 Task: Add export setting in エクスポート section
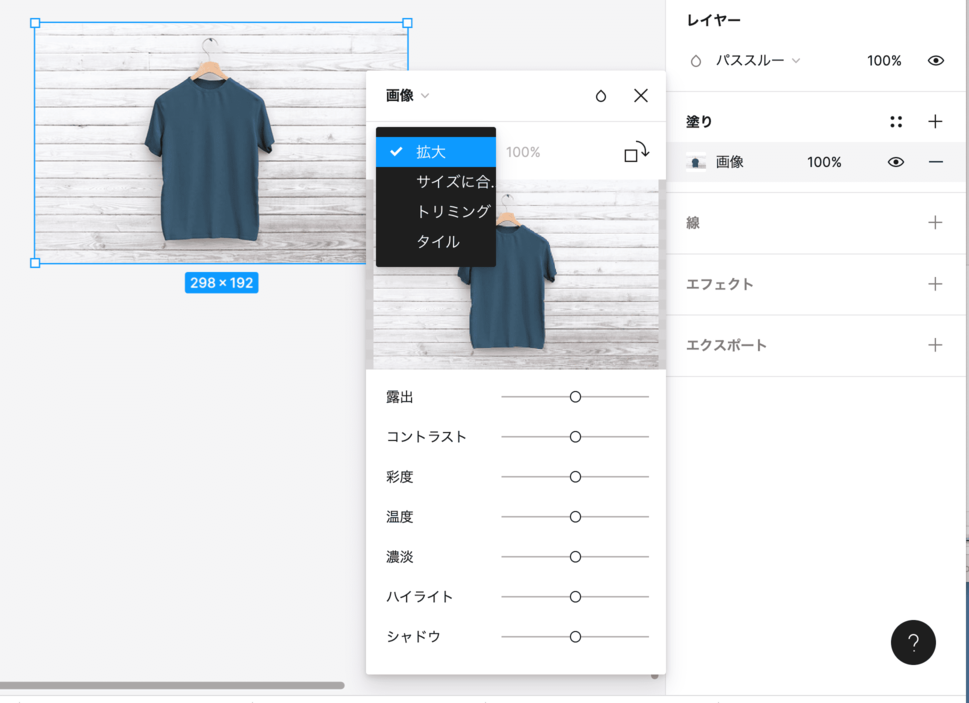935,345
